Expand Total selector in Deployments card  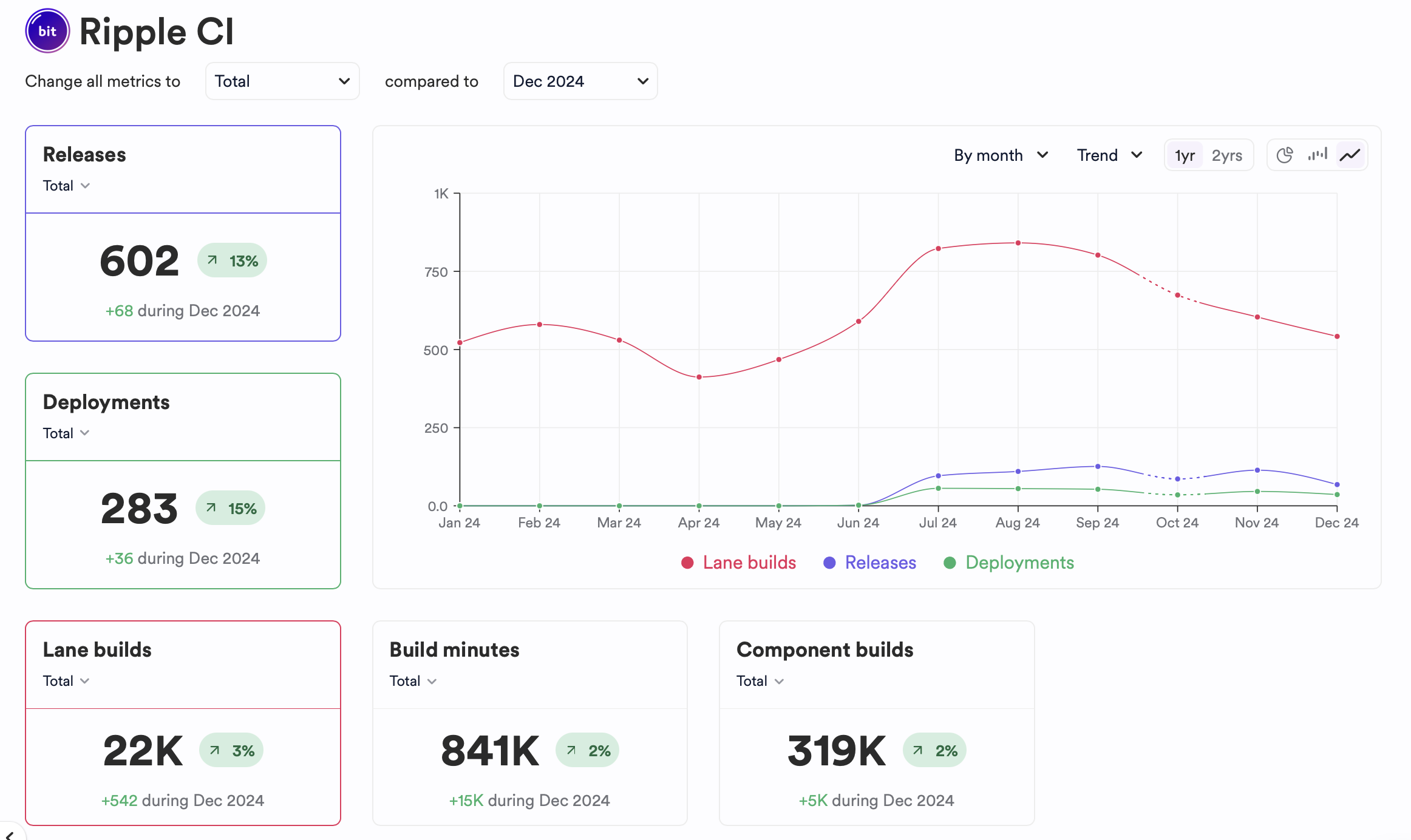click(x=67, y=433)
